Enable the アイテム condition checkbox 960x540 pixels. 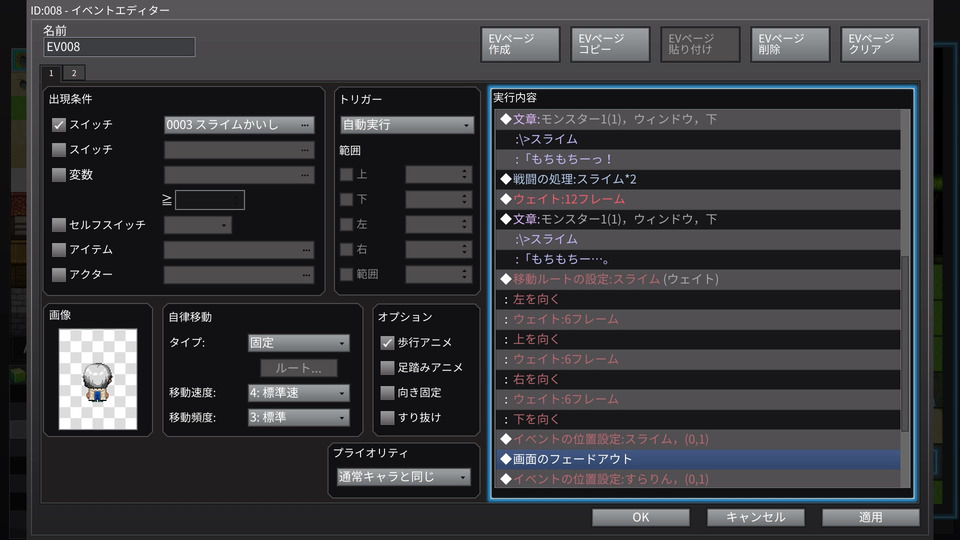coord(59,250)
